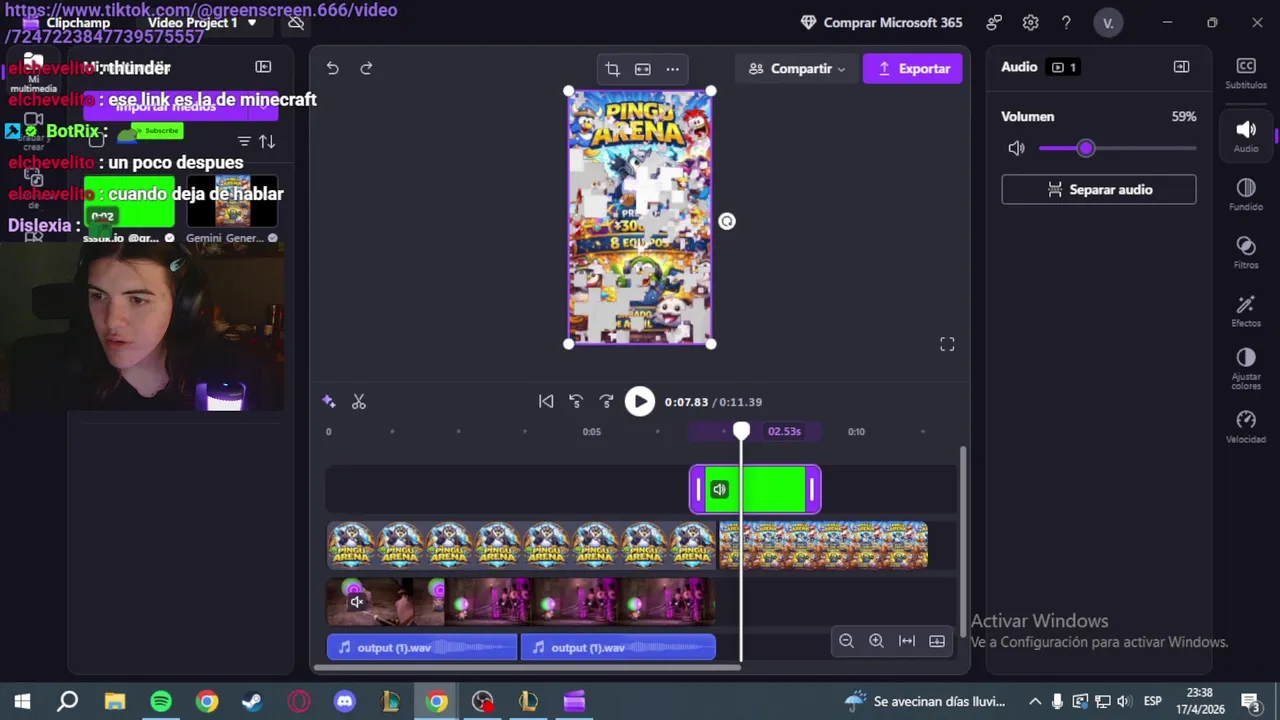The image size is (1280, 720).
Task: Click the sort media arrows icon
Action: tap(267, 141)
